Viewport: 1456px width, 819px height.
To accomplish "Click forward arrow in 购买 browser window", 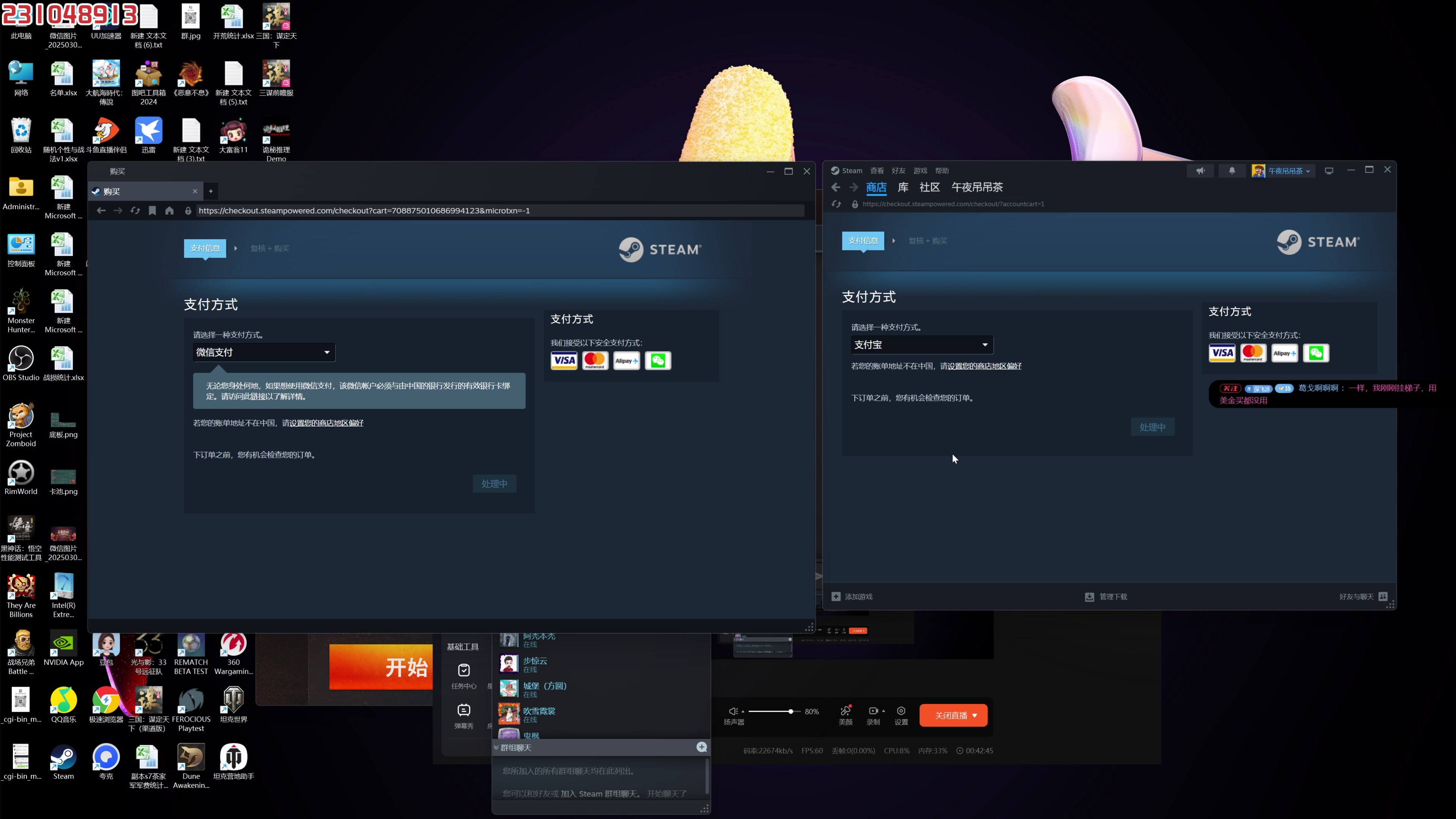I will [118, 210].
